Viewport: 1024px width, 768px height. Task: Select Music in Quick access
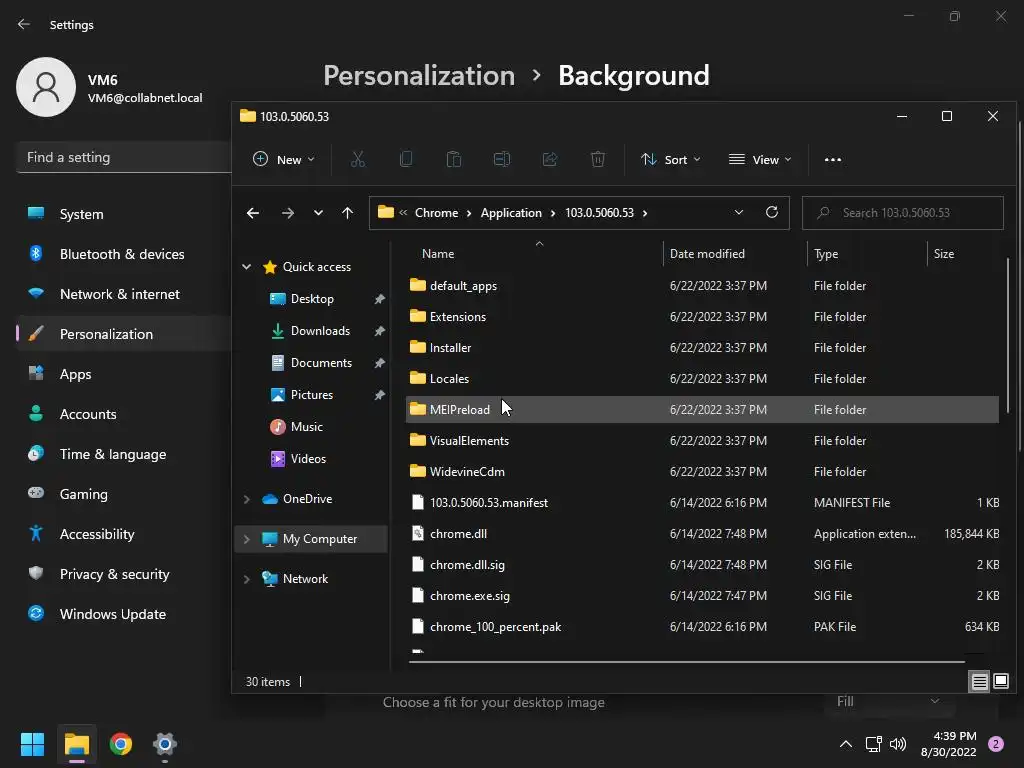(x=306, y=427)
